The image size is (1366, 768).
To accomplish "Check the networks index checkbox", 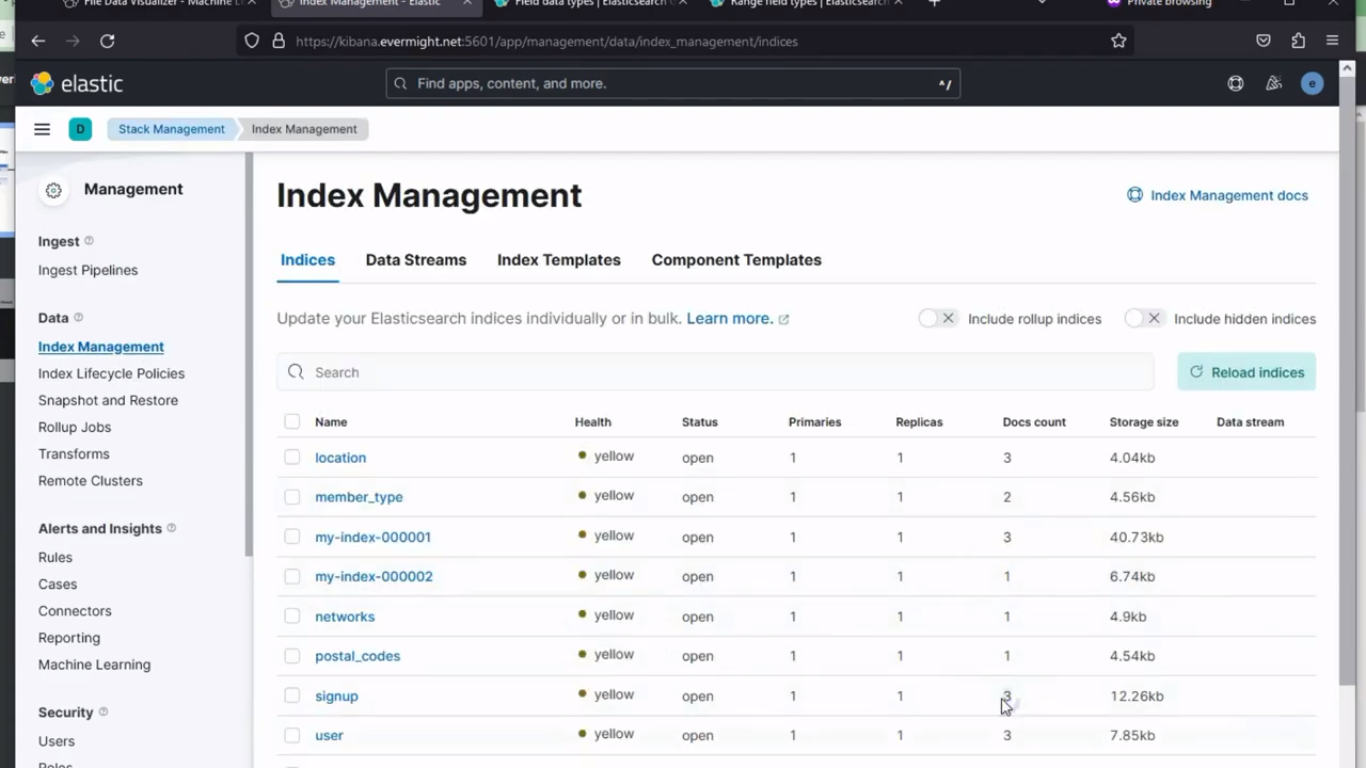I will pos(292,616).
